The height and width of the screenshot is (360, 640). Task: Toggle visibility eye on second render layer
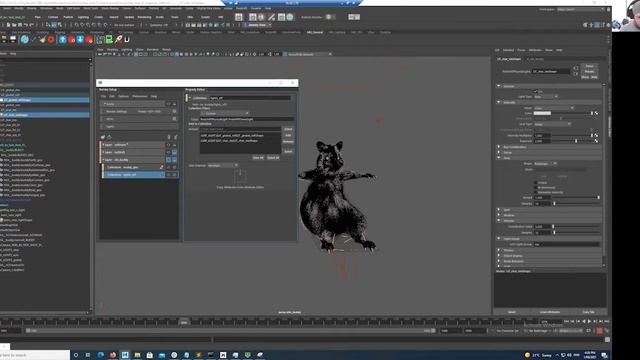click(x=168, y=152)
